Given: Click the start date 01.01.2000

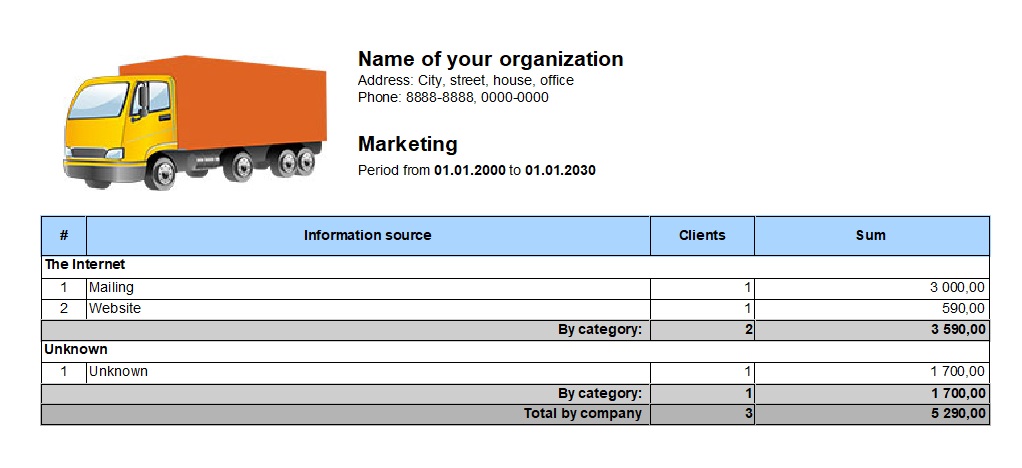Looking at the screenshot, I should [469, 171].
